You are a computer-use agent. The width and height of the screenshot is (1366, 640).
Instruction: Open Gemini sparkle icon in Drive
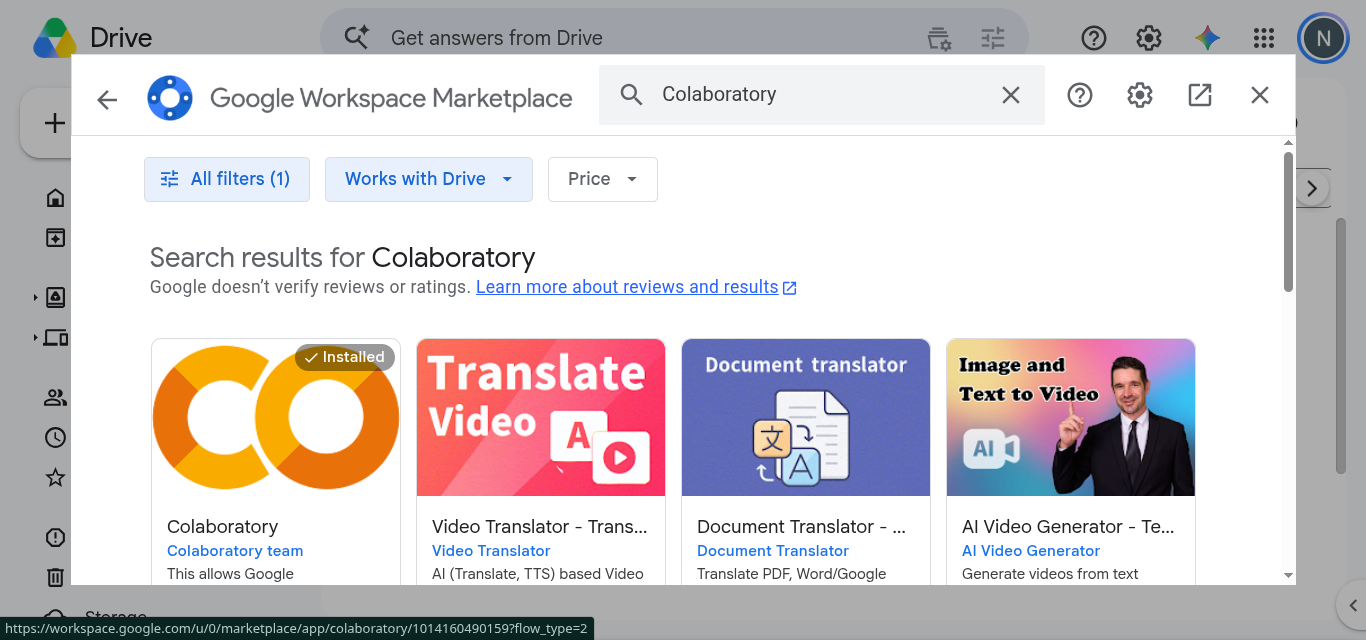[x=1207, y=38]
